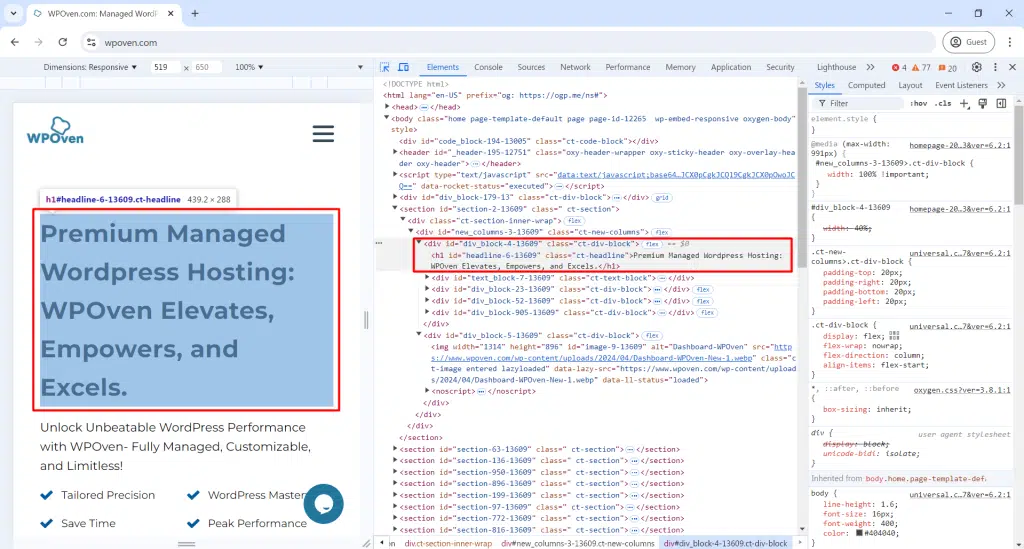Expand the noscript element node
1024x549 pixels.
428,391
